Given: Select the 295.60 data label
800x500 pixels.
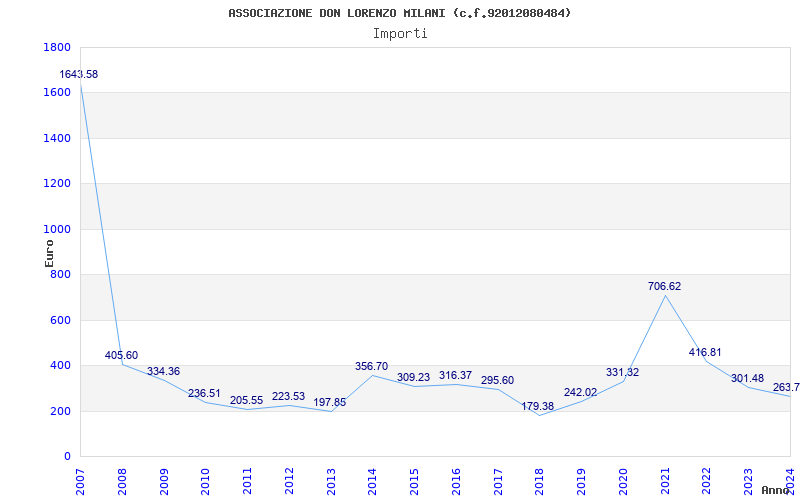Looking at the screenshot, I should point(497,381).
